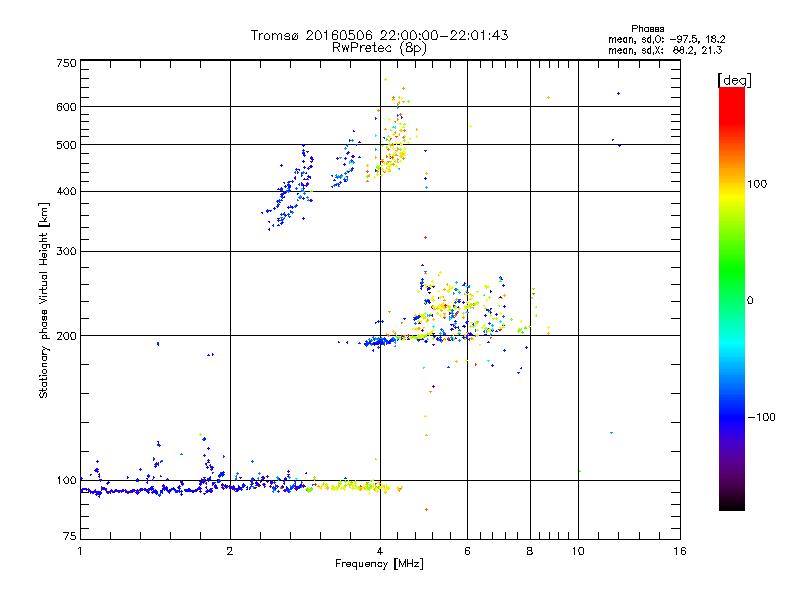
Task: Click the 'mean, sd,X: 88.2, 21.3' line
Action: pos(665,50)
